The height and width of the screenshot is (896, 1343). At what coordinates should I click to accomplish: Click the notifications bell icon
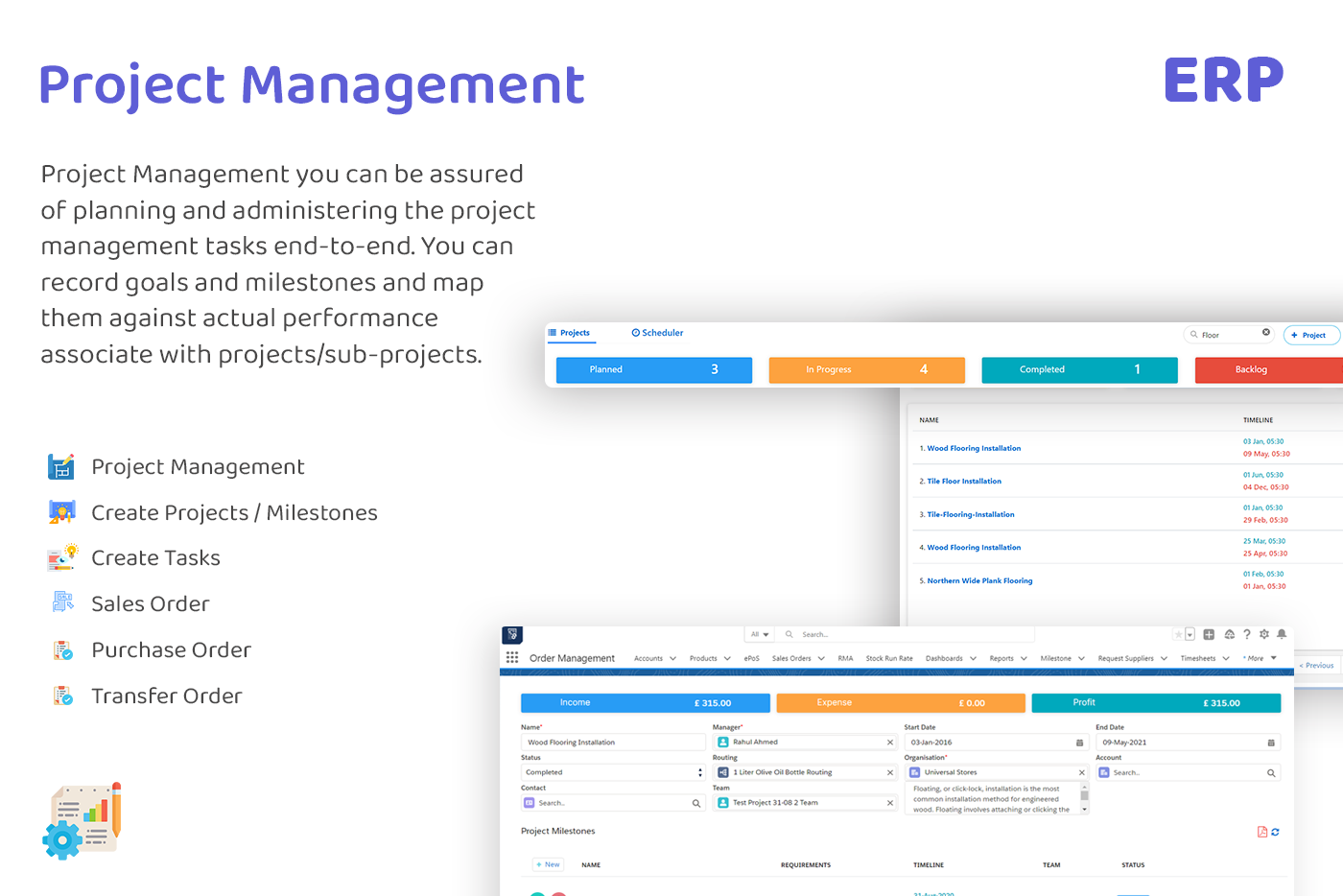1282,634
